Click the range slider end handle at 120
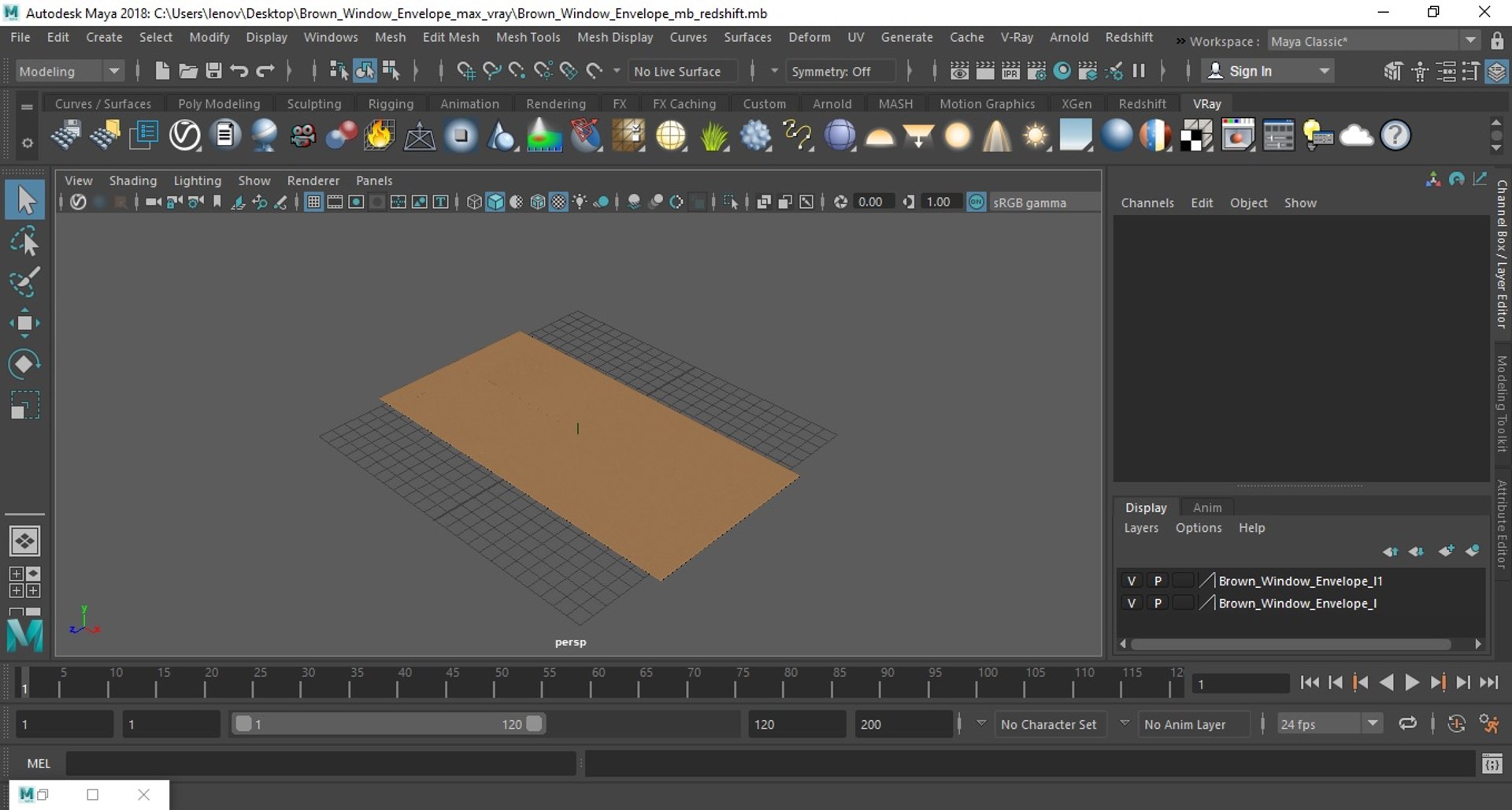Screen dimensions: 1512x810 pyautogui.click(x=534, y=724)
